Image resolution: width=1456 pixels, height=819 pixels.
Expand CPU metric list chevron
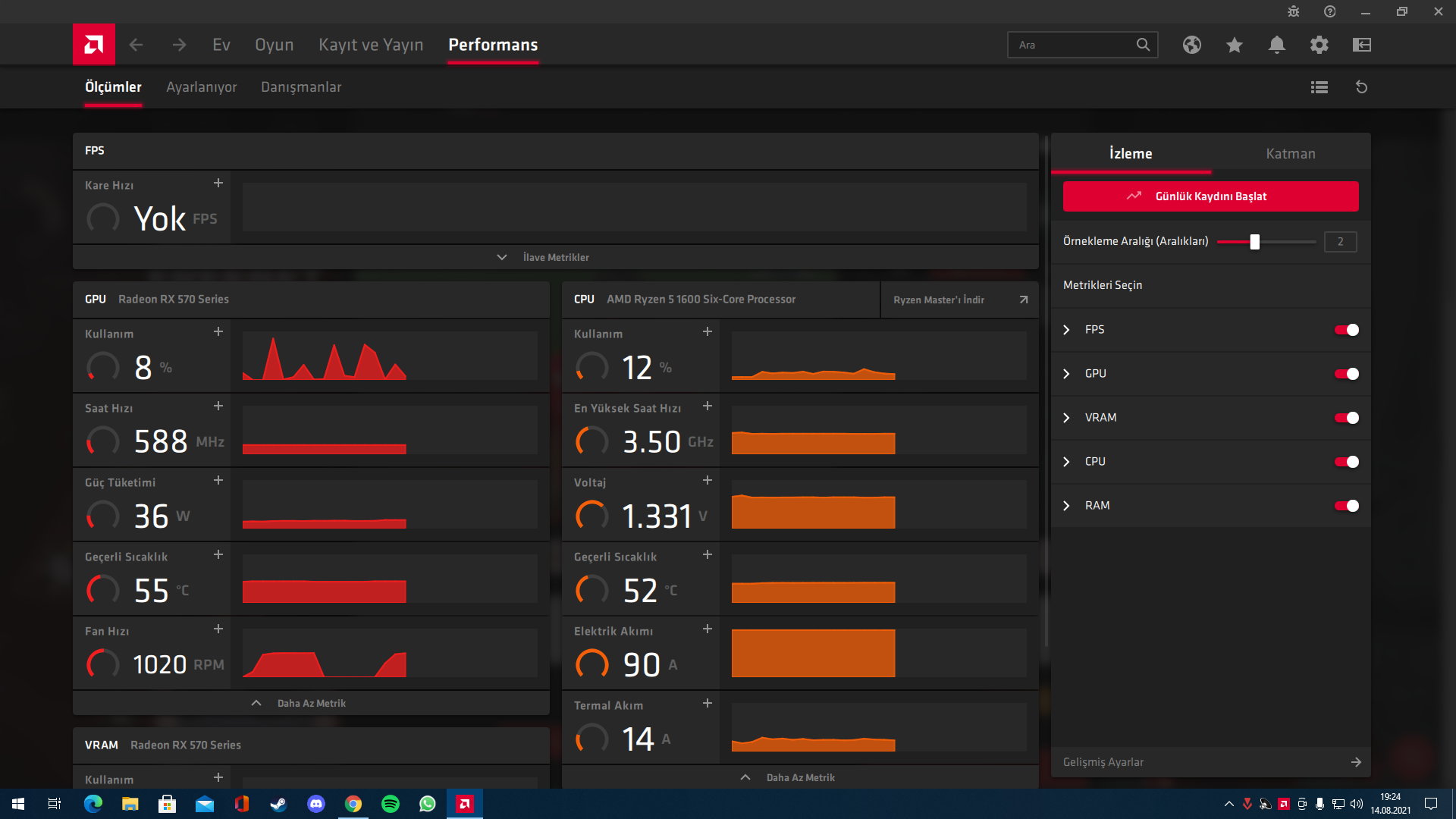coord(1067,462)
